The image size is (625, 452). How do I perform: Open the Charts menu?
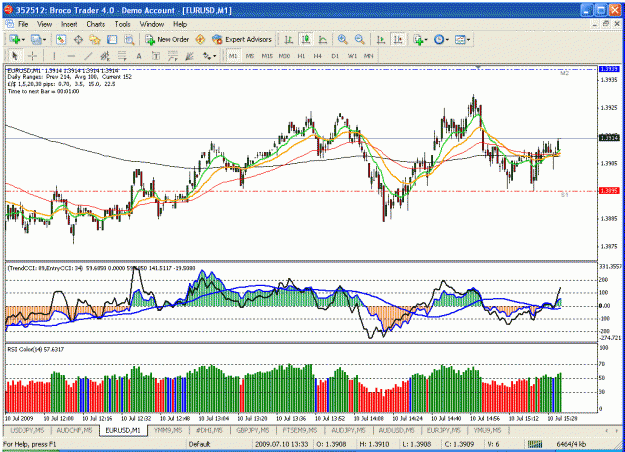(96, 24)
